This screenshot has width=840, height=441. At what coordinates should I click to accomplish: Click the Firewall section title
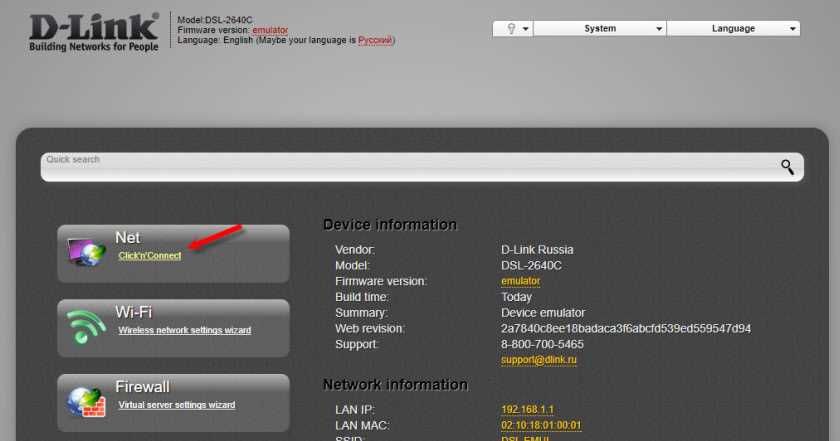(x=142, y=387)
